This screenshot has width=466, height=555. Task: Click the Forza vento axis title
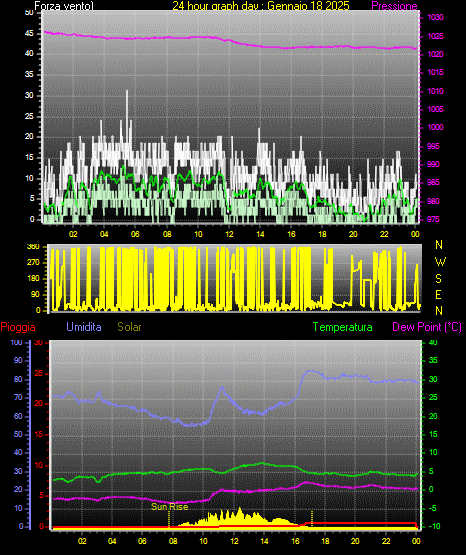tap(64, 6)
